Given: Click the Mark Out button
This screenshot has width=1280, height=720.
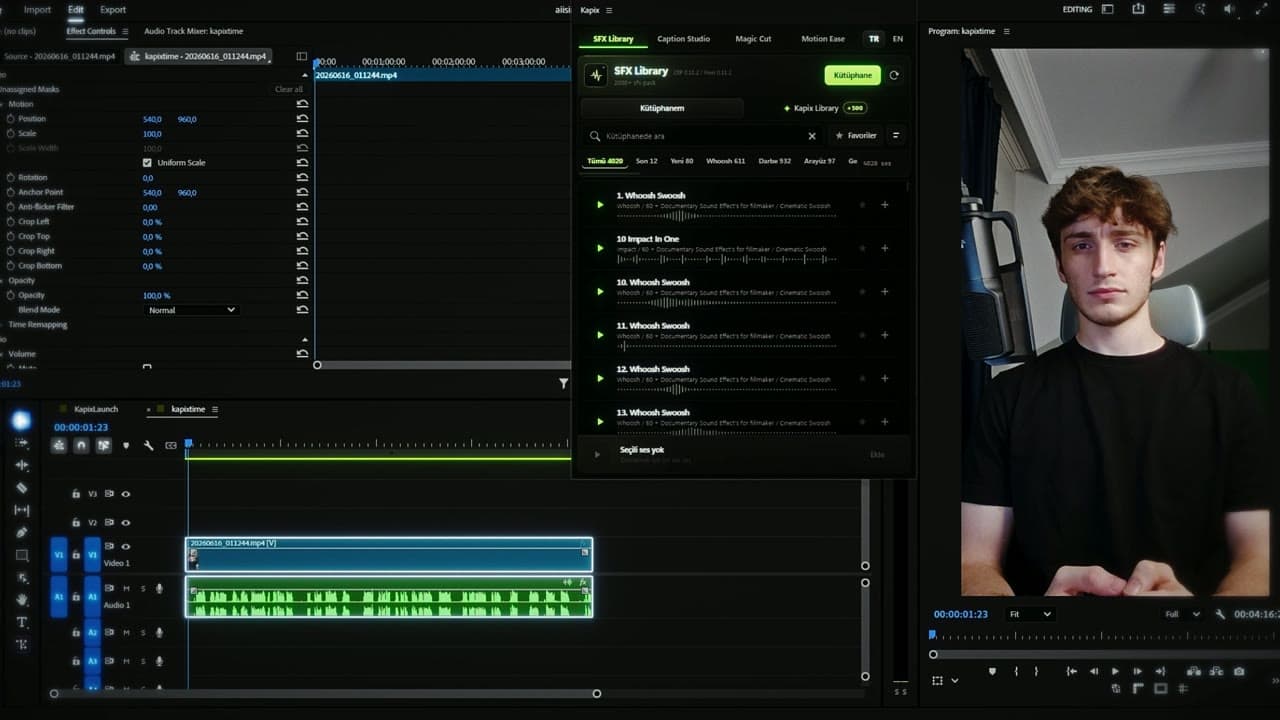Looking at the screenshot, I should [x=1036, y=671].
